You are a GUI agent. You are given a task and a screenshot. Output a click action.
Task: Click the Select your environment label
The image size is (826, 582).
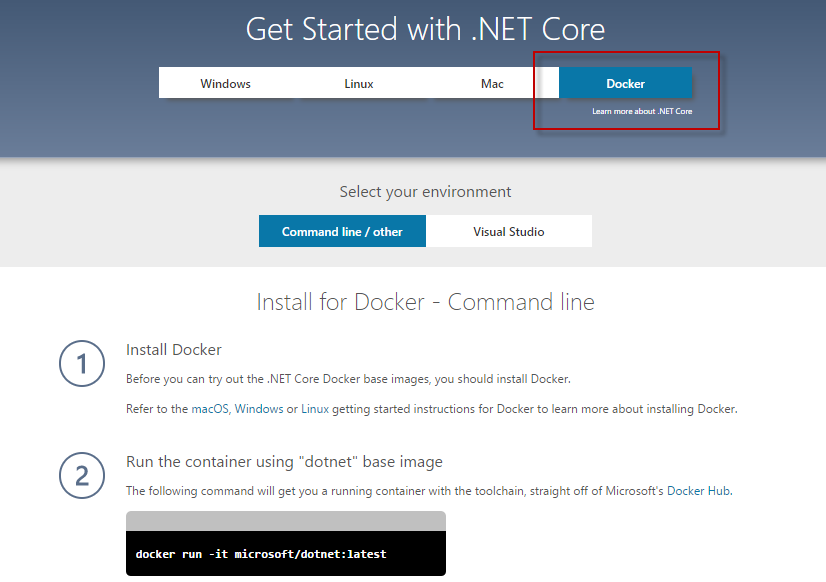point(425,192)
